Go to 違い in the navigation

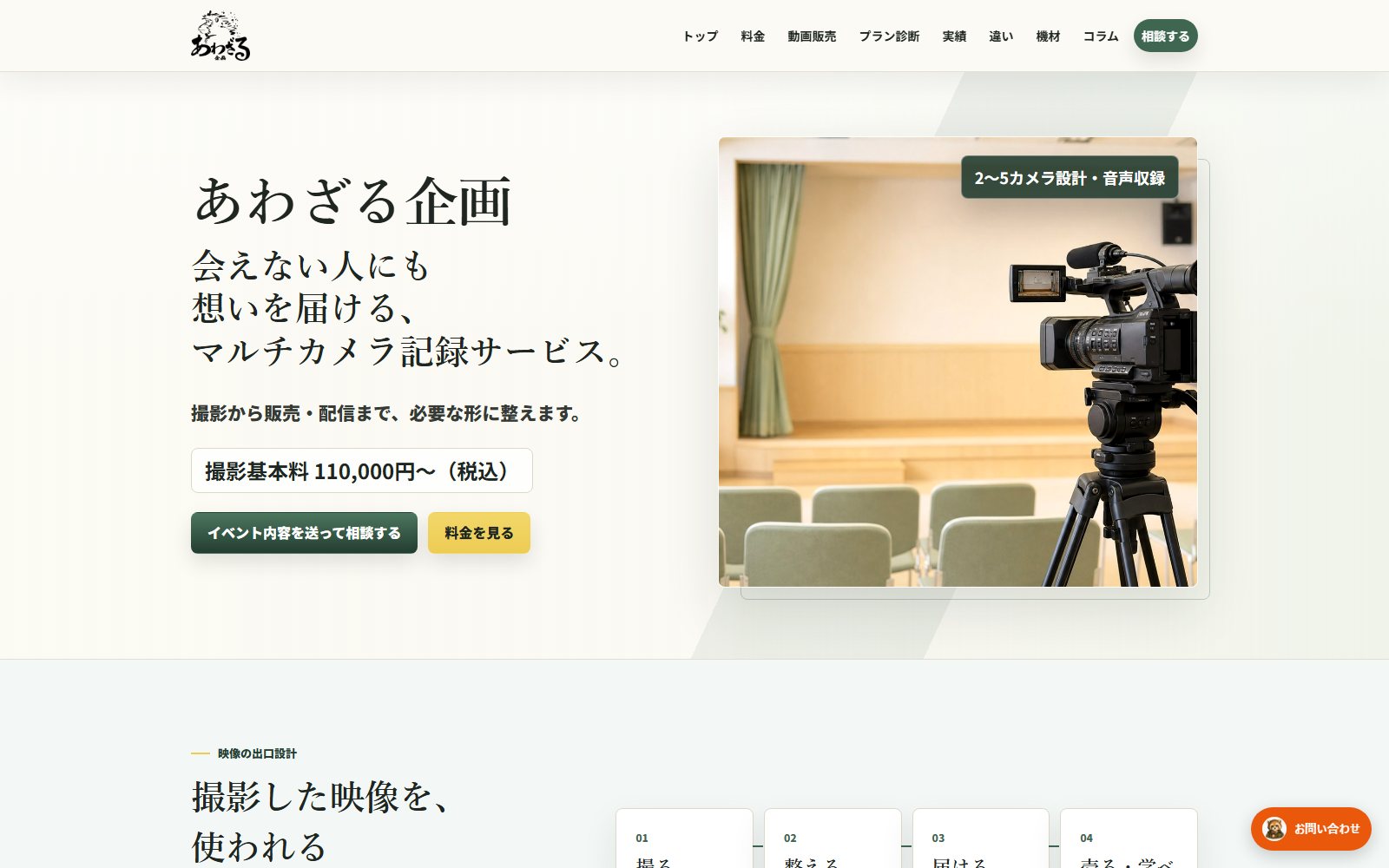pyautogui.click(x=1001, y=36)
